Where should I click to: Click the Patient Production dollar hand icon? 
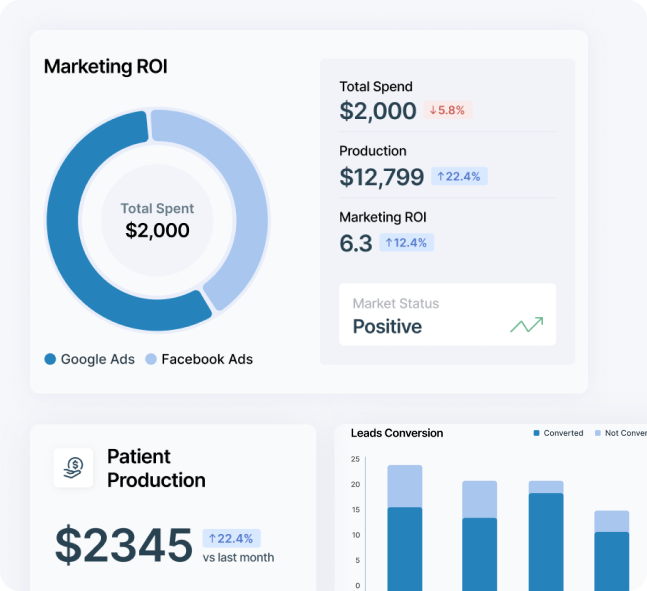click(x=73, y=467)
